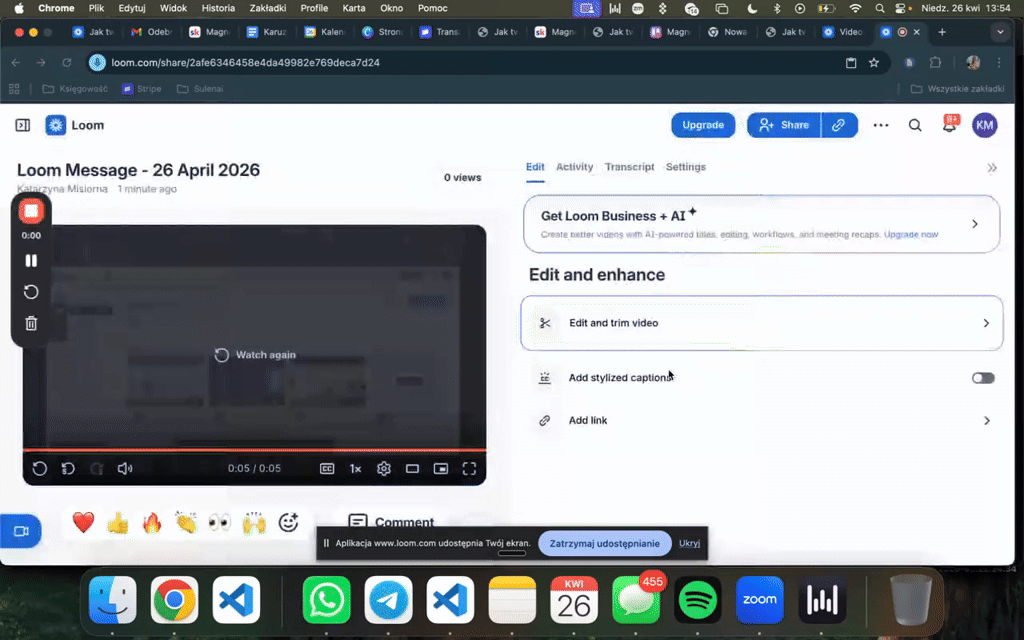Open a new Chrome tab
The width and height of the screenshot is (1024, 640).
coord(942,31)
